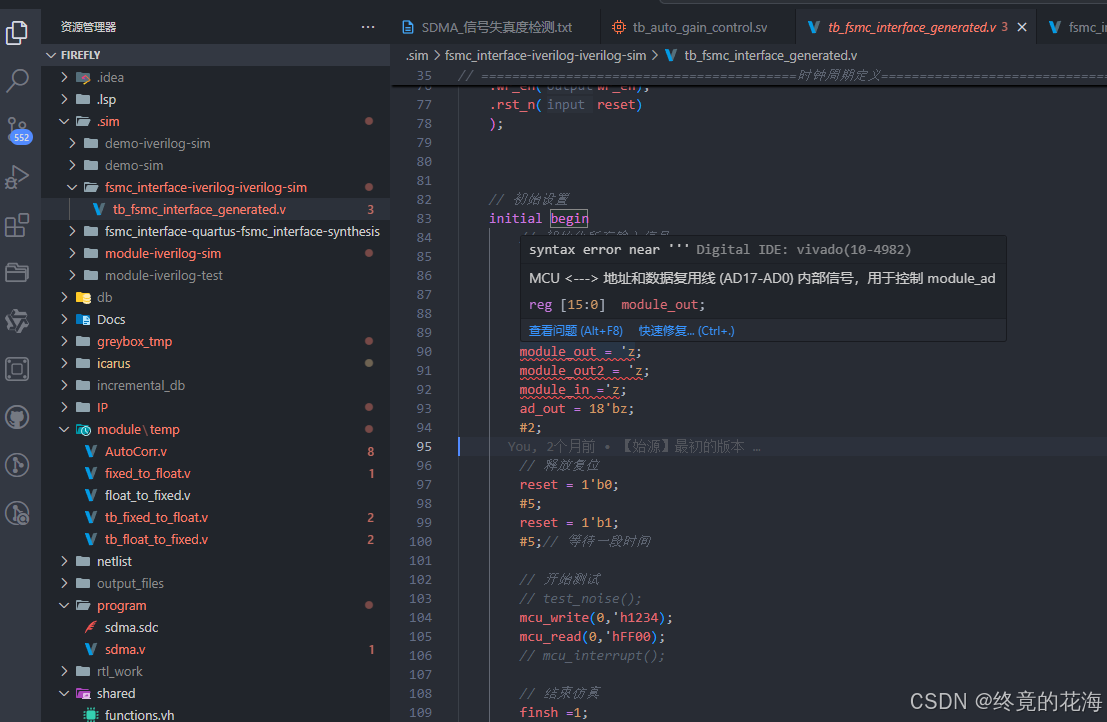Open the folder-shaped project manager icon
The image size is (1107, 722).
click(x=17, y=273)
